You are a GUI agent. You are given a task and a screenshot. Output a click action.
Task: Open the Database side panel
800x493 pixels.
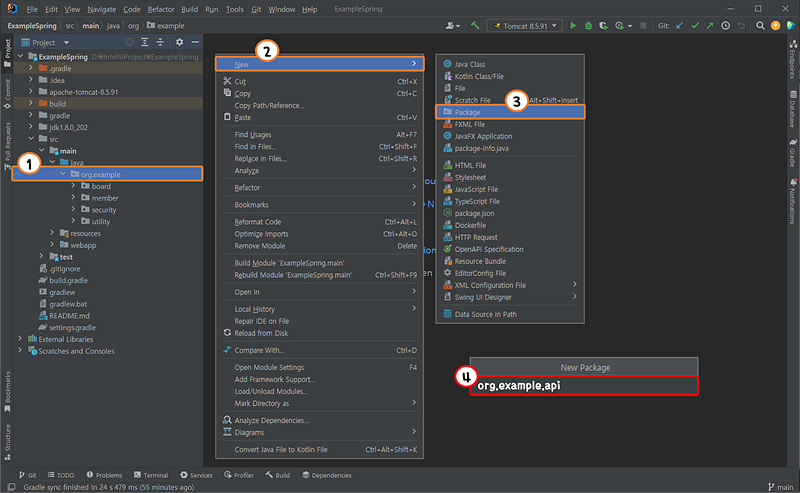pos(793,109)
